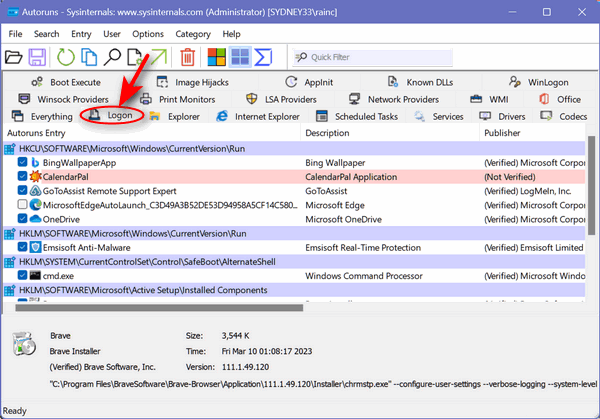Open the User menu
This screenshot has width=600, height=419.
[112, 34]
